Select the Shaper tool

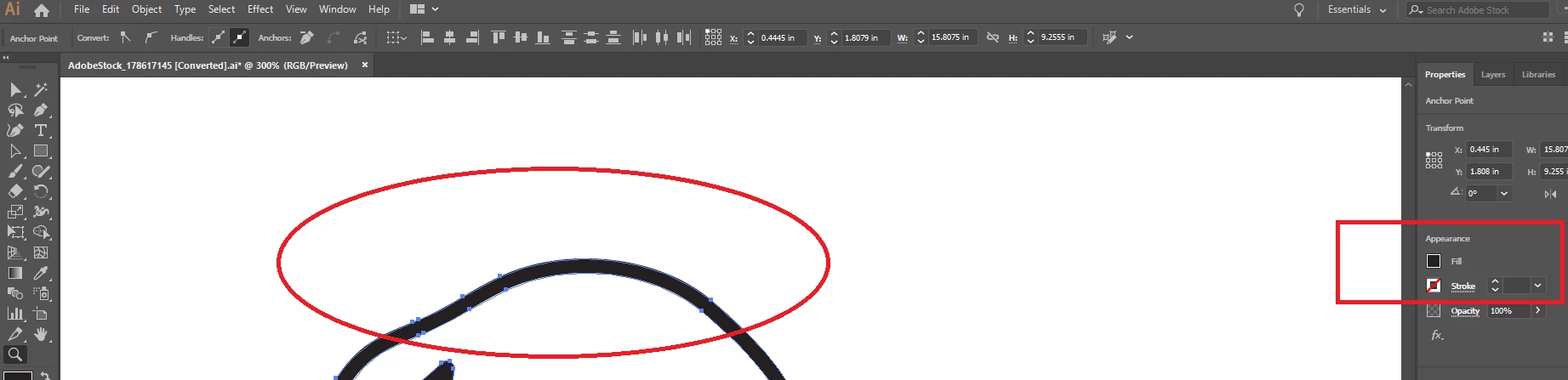click(41, 171)
